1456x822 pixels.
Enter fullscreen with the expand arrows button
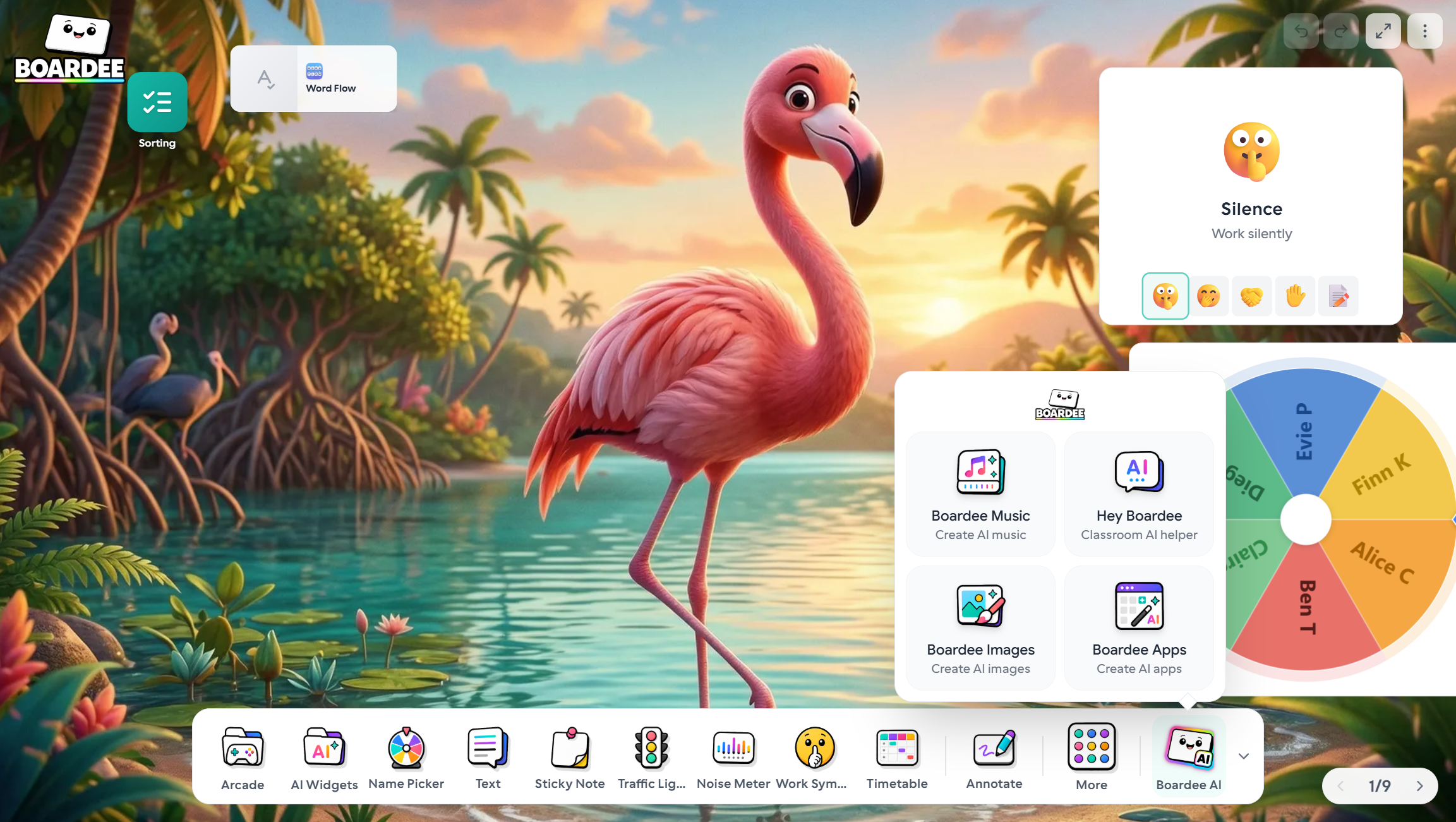1383,31
